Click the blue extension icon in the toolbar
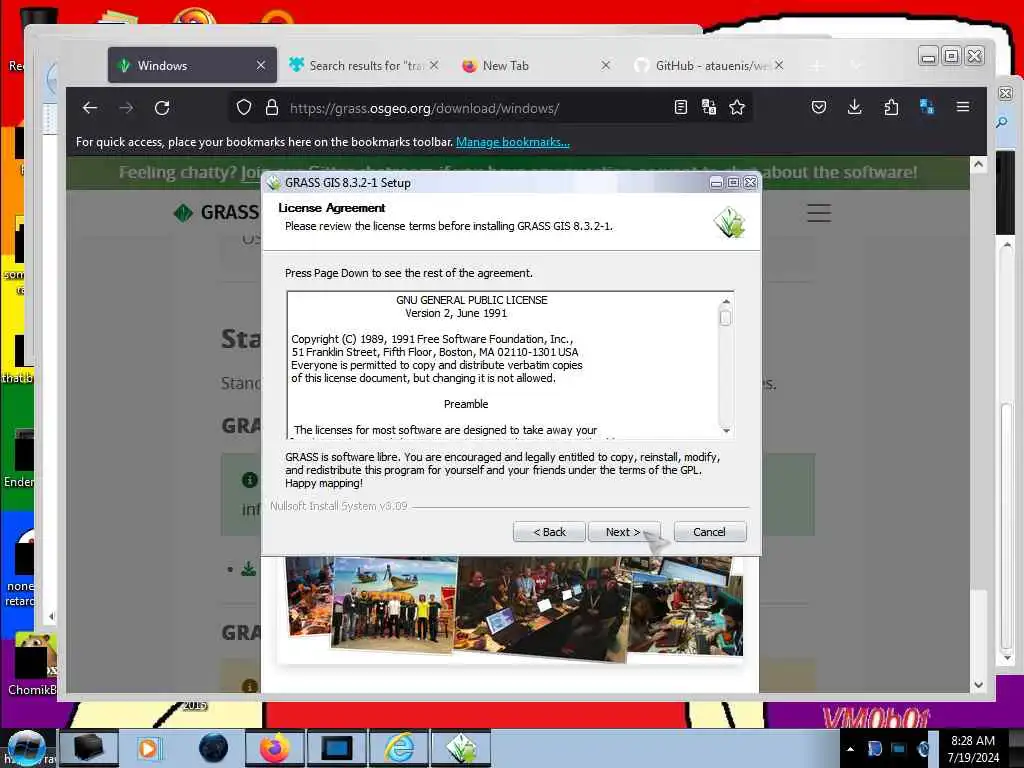Viewport: 1024px width, 768px height. 926,107
